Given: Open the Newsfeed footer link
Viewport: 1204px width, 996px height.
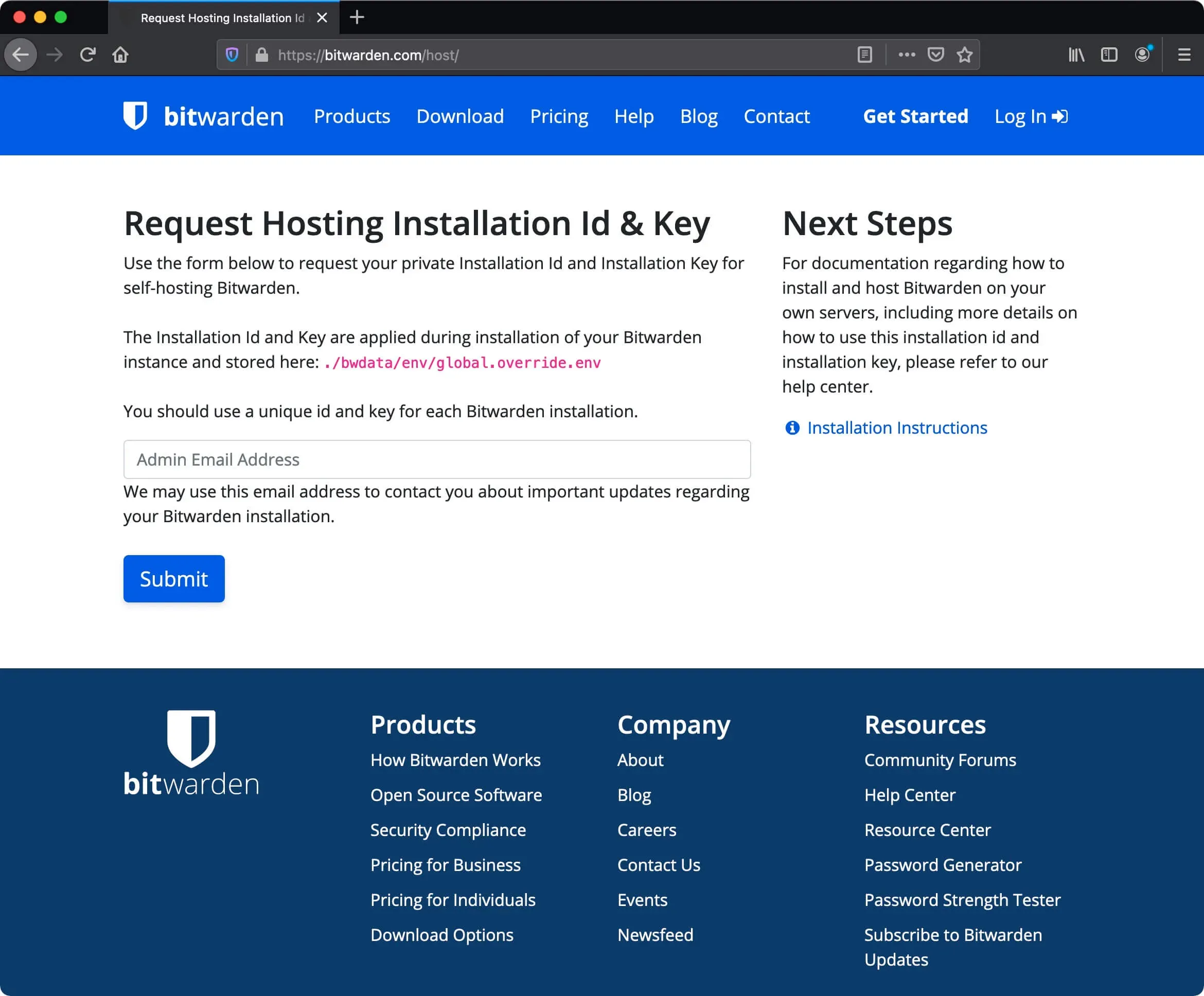Looking at the screenshot, I should 655,935.
